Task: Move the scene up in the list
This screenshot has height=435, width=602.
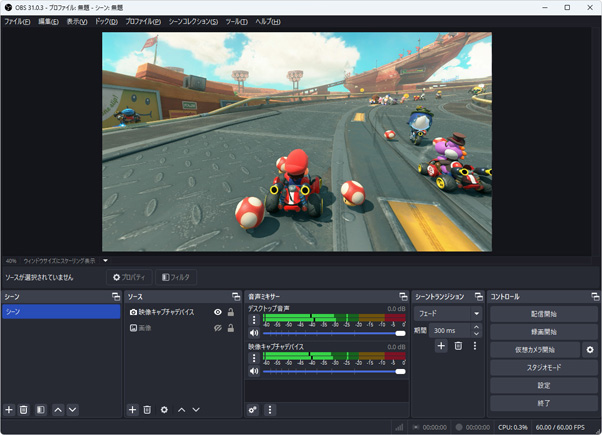Action: point(58,410)
